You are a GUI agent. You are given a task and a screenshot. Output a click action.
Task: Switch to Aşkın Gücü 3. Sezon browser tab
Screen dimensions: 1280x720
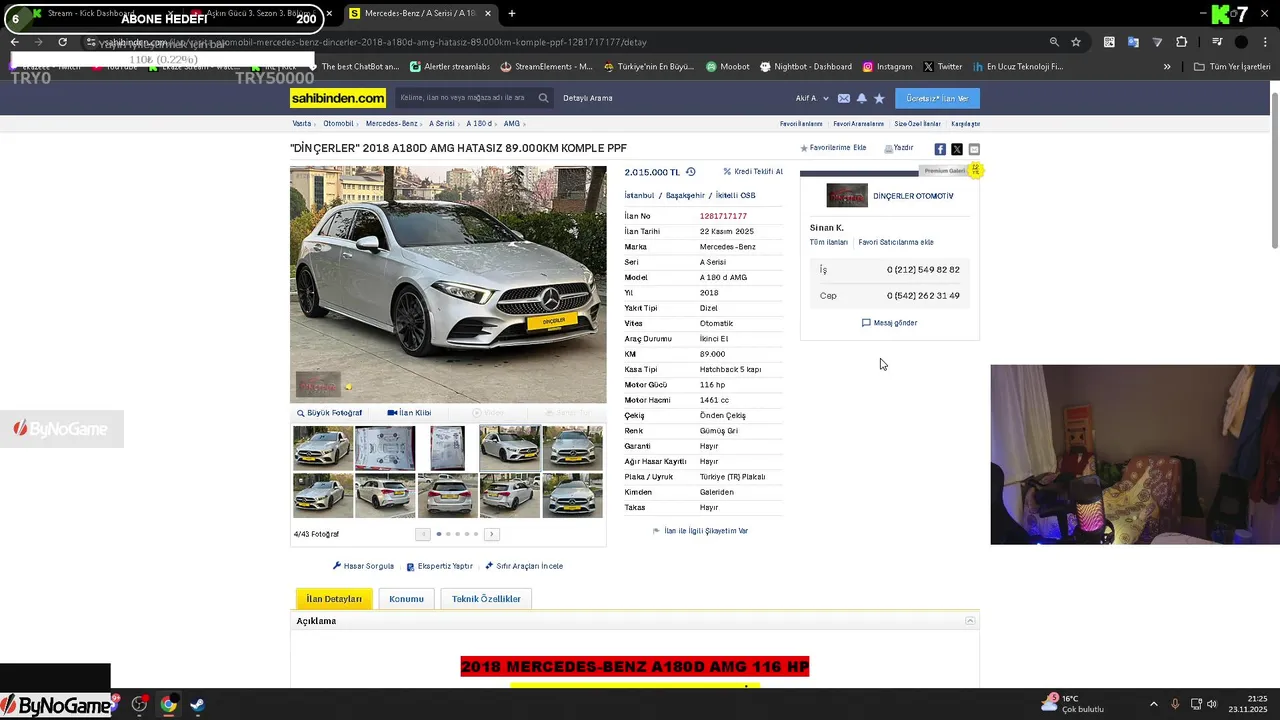pos(258,14)
